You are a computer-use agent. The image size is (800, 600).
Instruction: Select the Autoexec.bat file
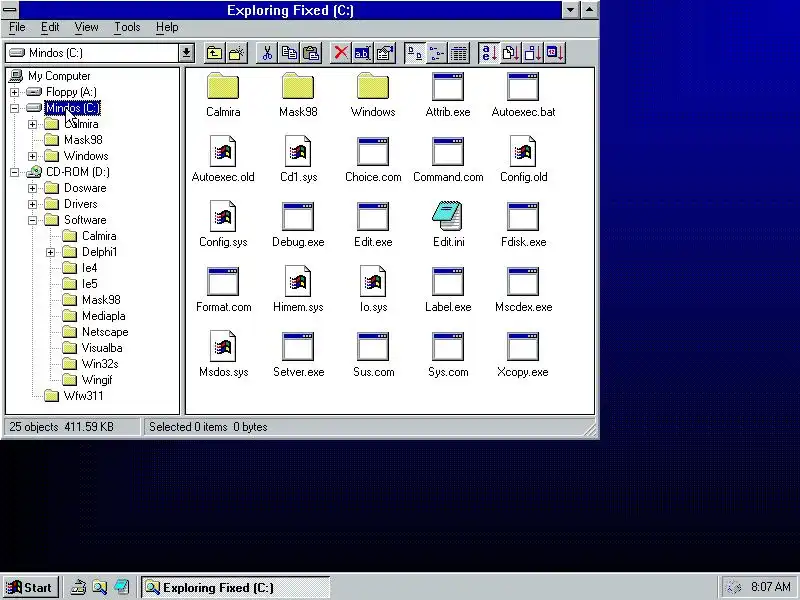coord(523,95)
